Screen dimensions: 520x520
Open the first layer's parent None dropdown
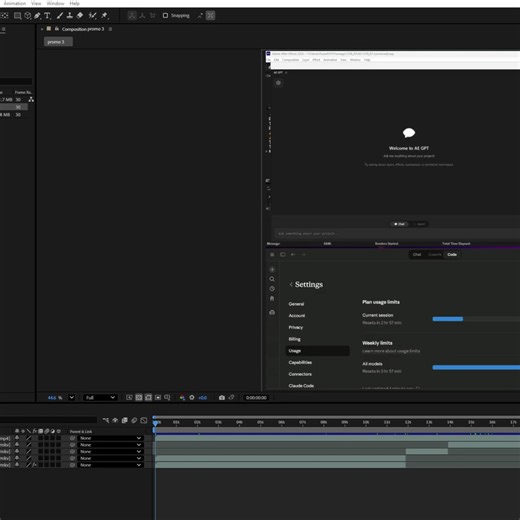110,438
